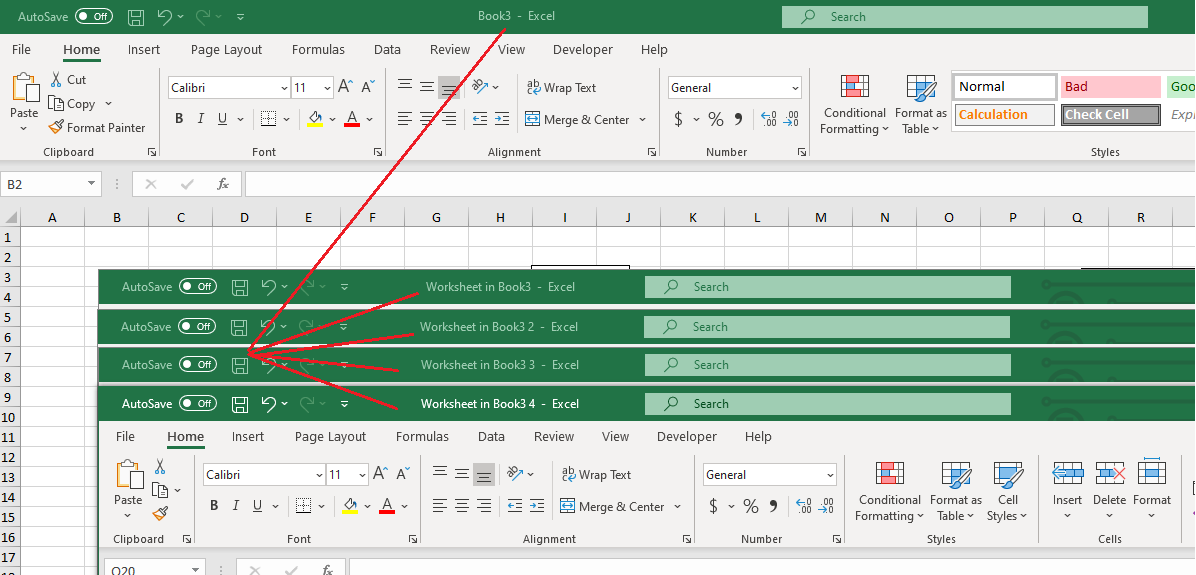Viewport: 1196px width, 575px height.
Task: Switch to Data tab in Book3 4 window
Action: (491, 437)
